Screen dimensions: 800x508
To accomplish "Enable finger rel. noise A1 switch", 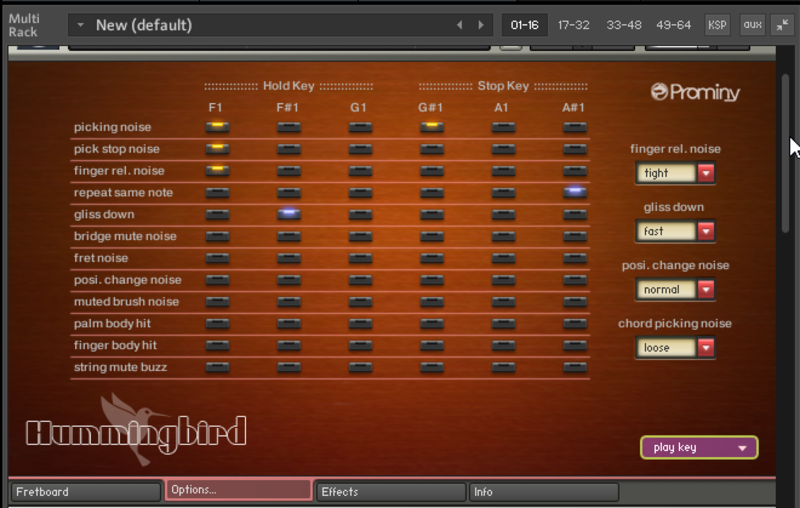I will click(503, 170).
